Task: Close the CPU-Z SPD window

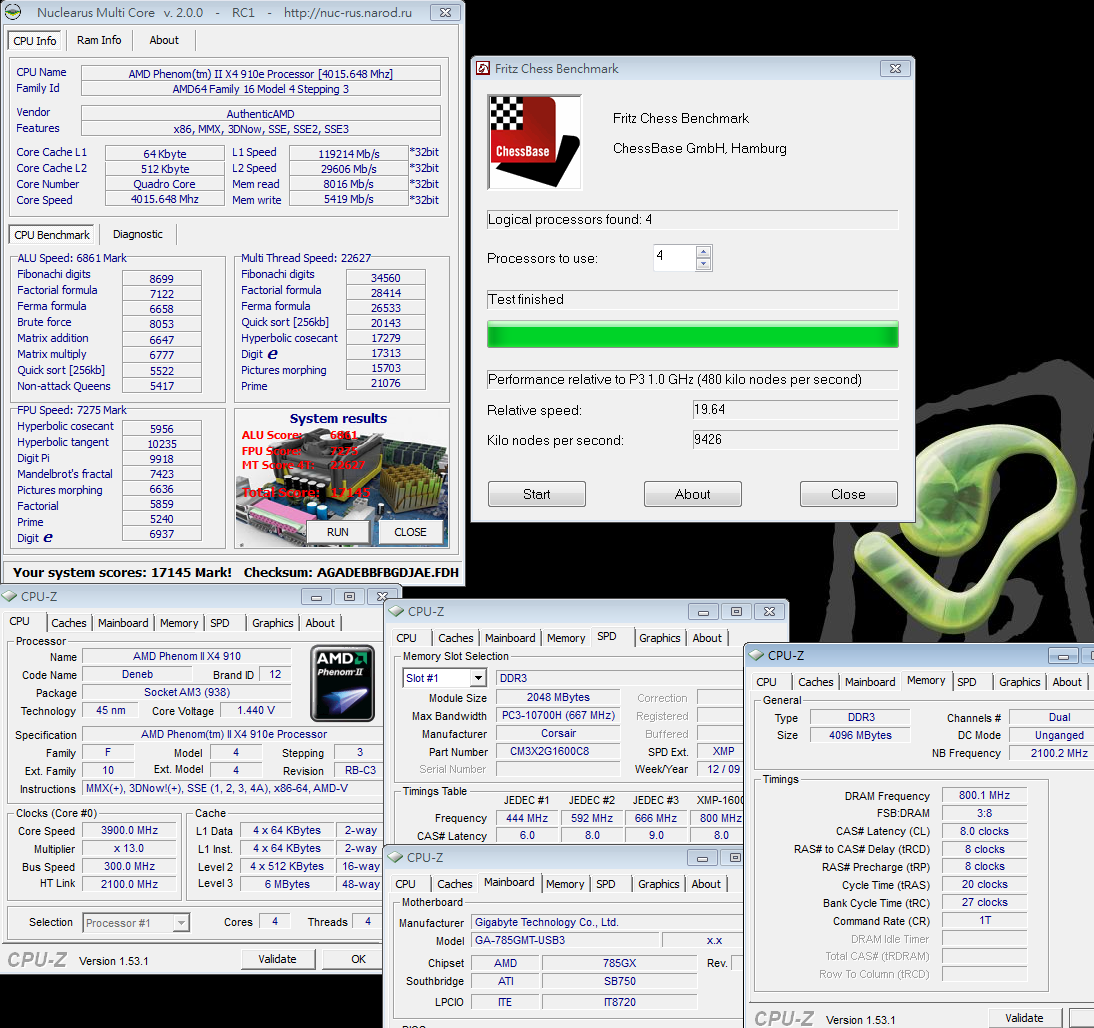Action: pos(769,612)
